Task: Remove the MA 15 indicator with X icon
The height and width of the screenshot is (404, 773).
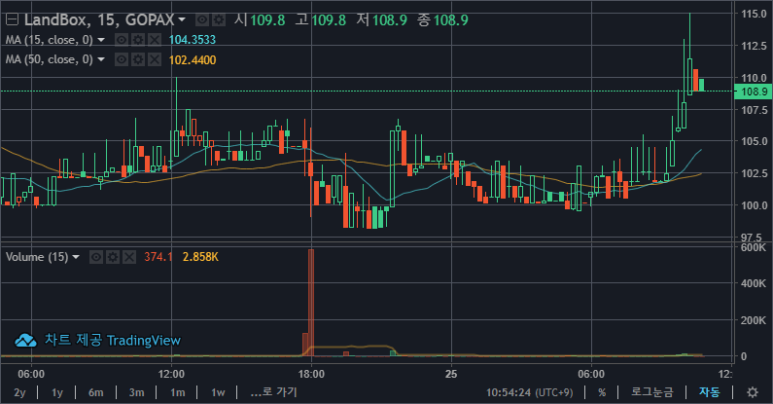Action: (153, 39)
